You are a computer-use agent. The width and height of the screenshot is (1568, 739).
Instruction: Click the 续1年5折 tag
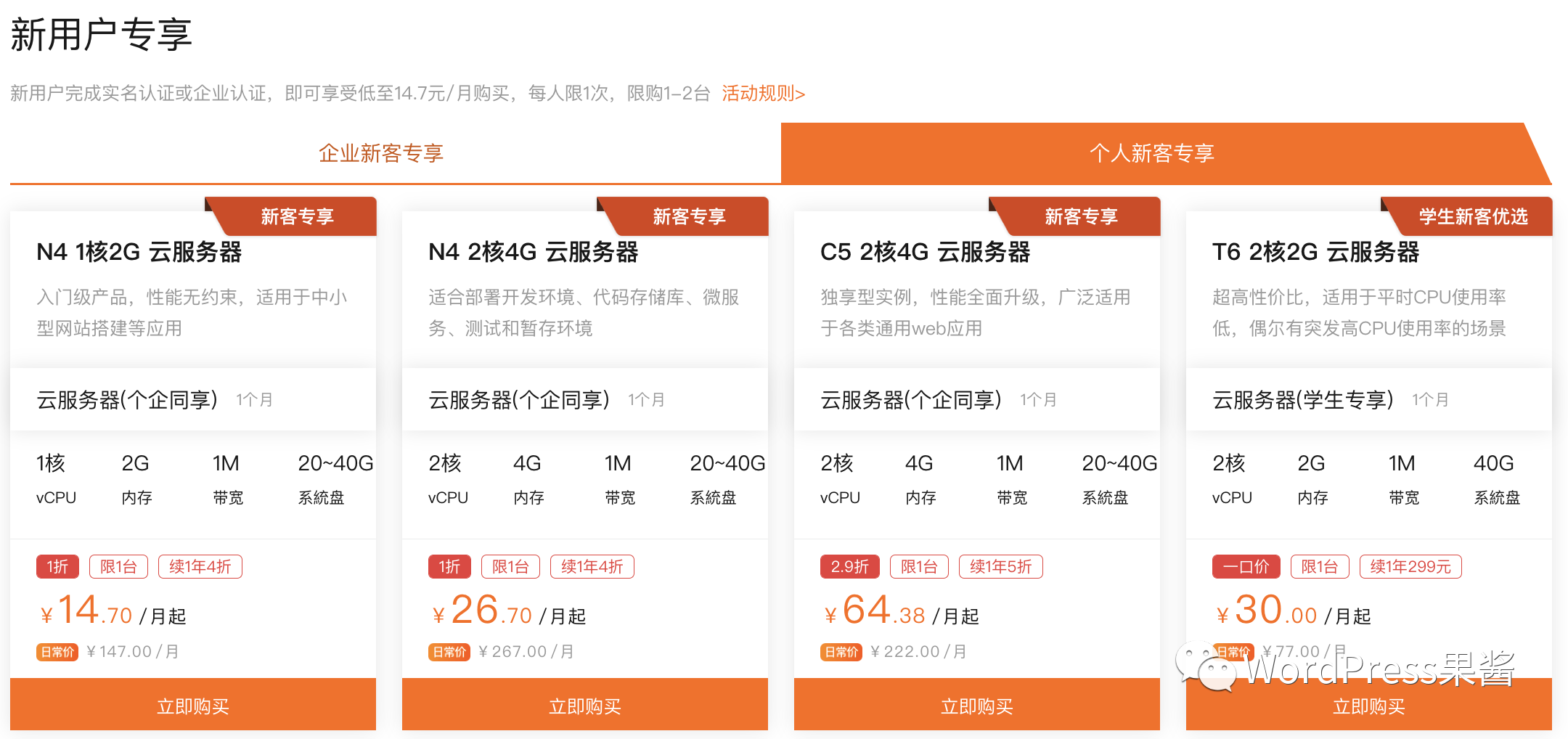[1001, 567]
